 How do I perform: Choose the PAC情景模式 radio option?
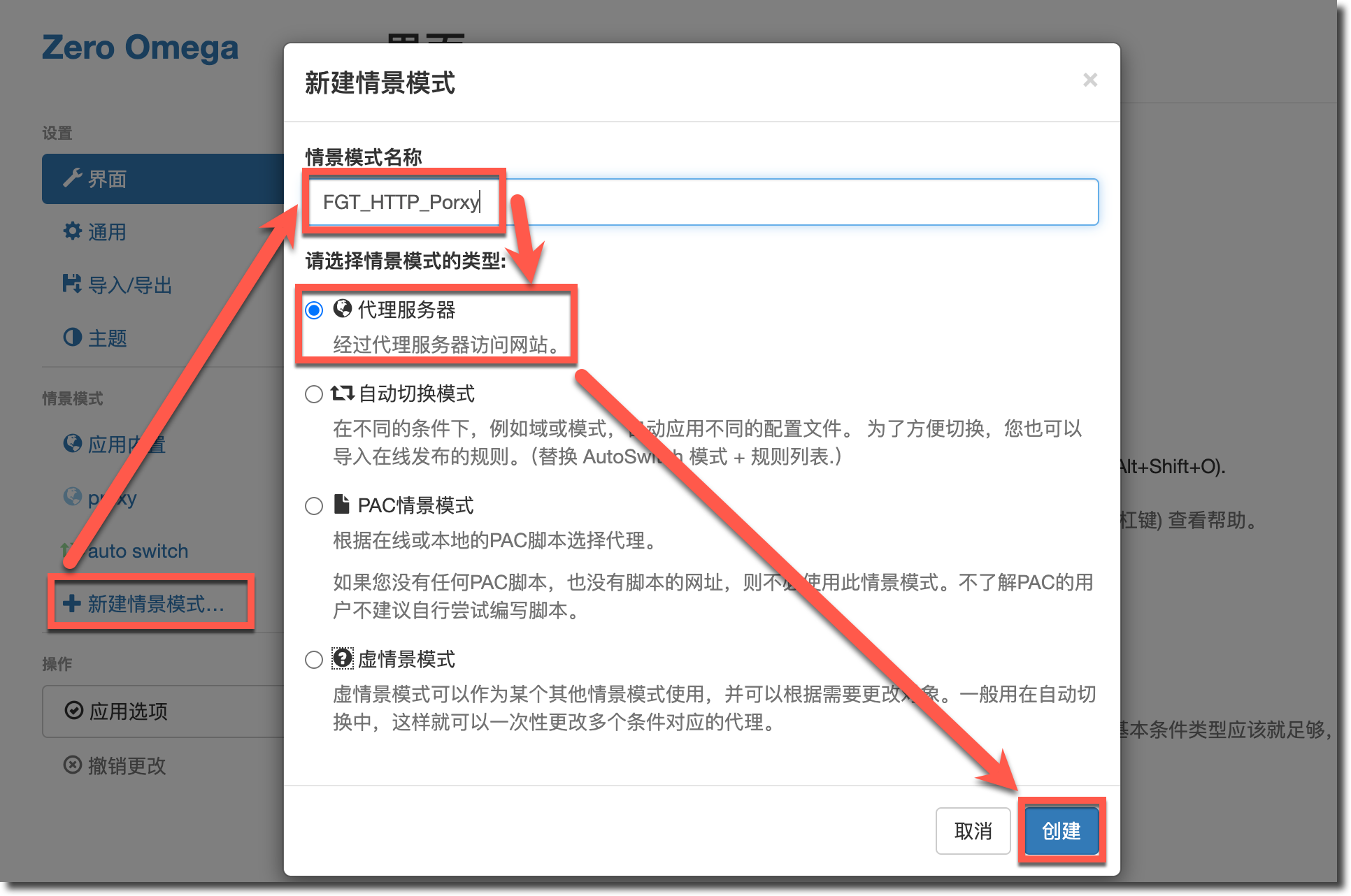[x=314, y=506]
